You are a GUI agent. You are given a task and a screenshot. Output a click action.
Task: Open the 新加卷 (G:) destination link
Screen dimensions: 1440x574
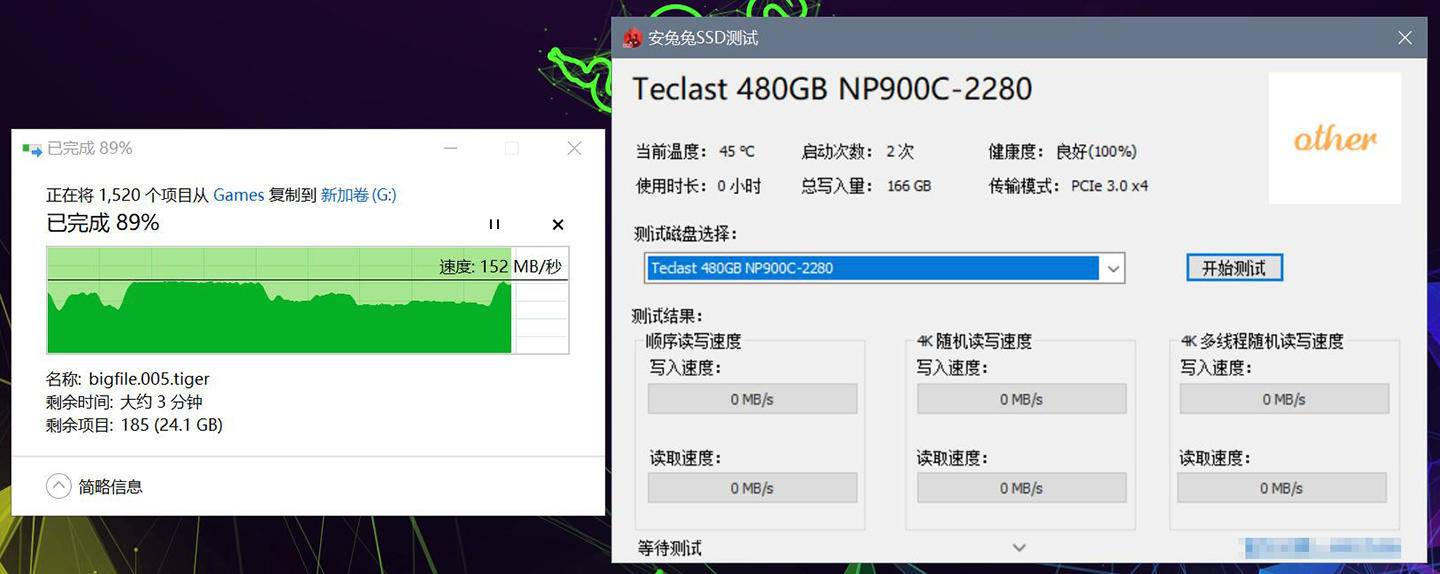[x=358, y=195]
